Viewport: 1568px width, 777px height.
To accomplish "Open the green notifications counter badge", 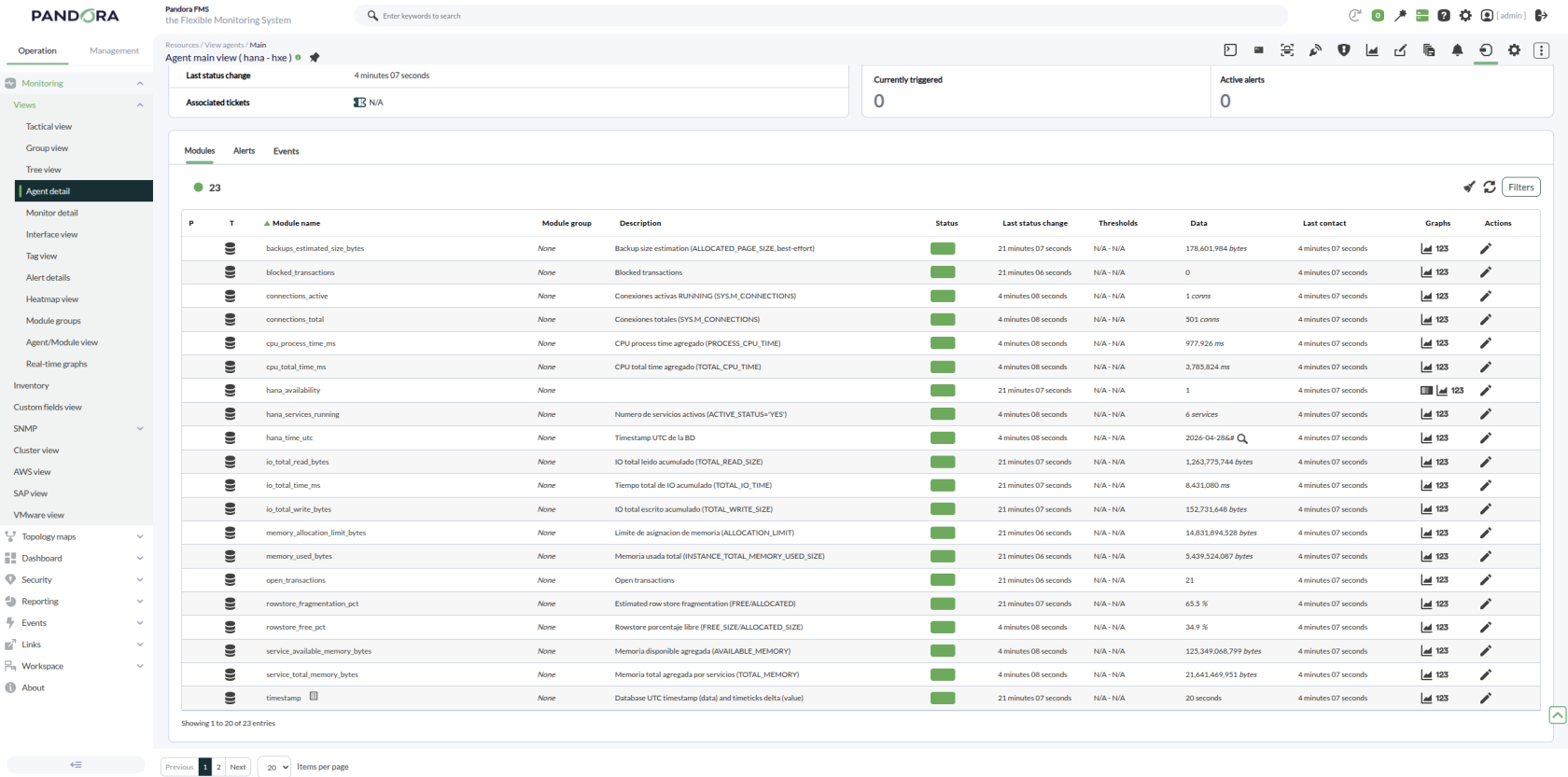I will [1378, 15].
